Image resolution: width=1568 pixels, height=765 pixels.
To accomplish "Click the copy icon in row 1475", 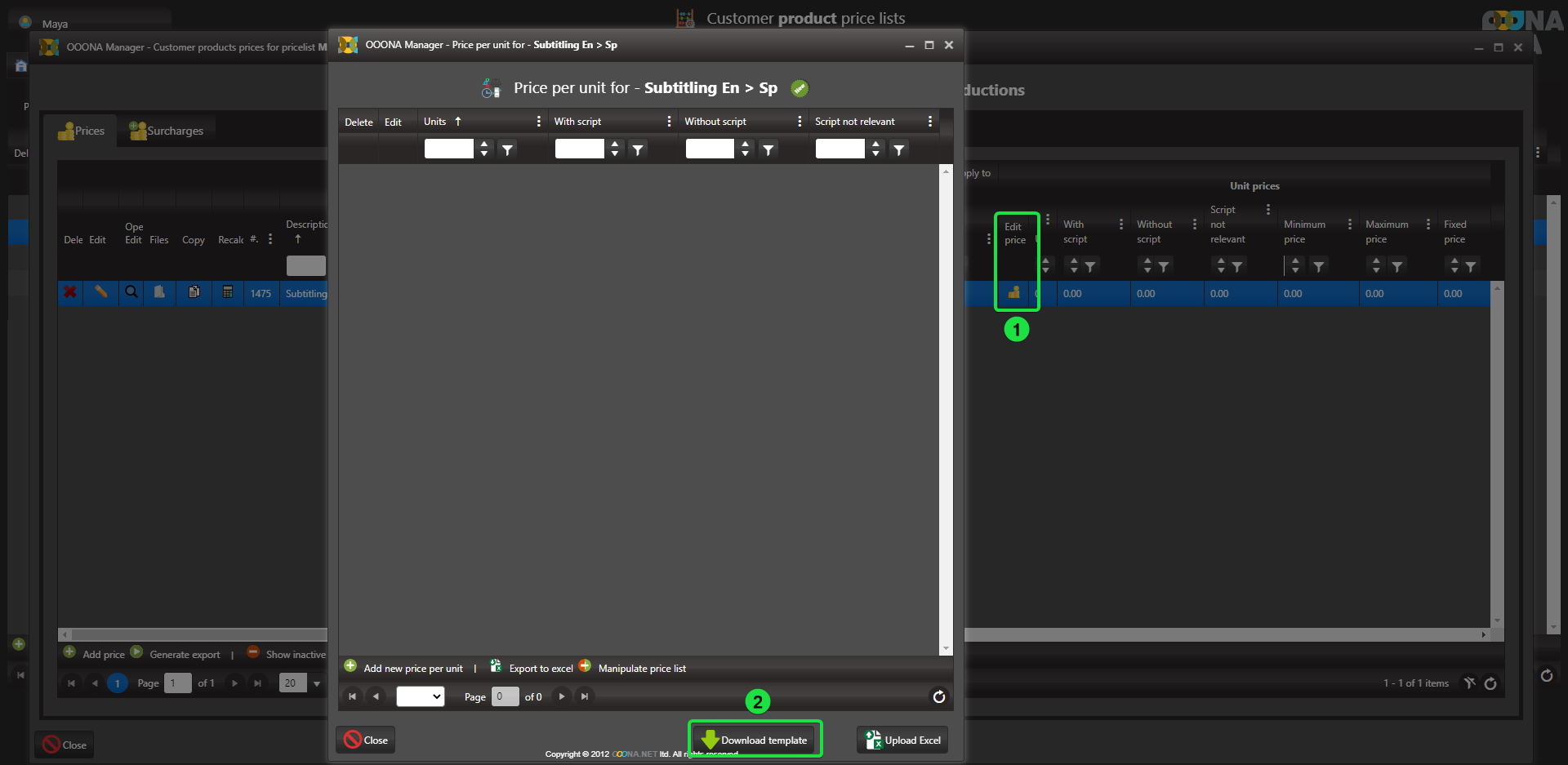I will [x=194, y=292].
